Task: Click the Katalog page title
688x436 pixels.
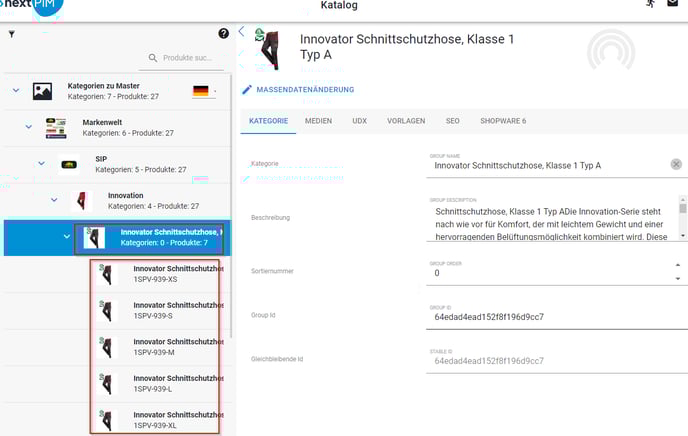Action: (339, 5)
